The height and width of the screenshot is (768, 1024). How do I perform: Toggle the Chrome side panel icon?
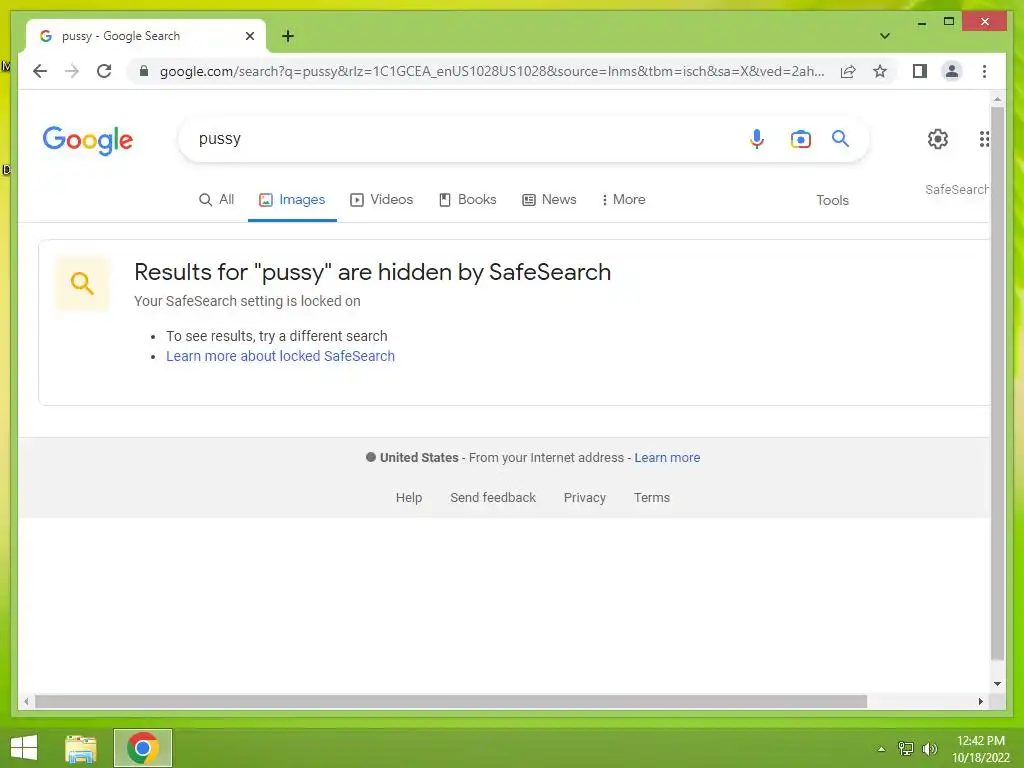point(920,71)
